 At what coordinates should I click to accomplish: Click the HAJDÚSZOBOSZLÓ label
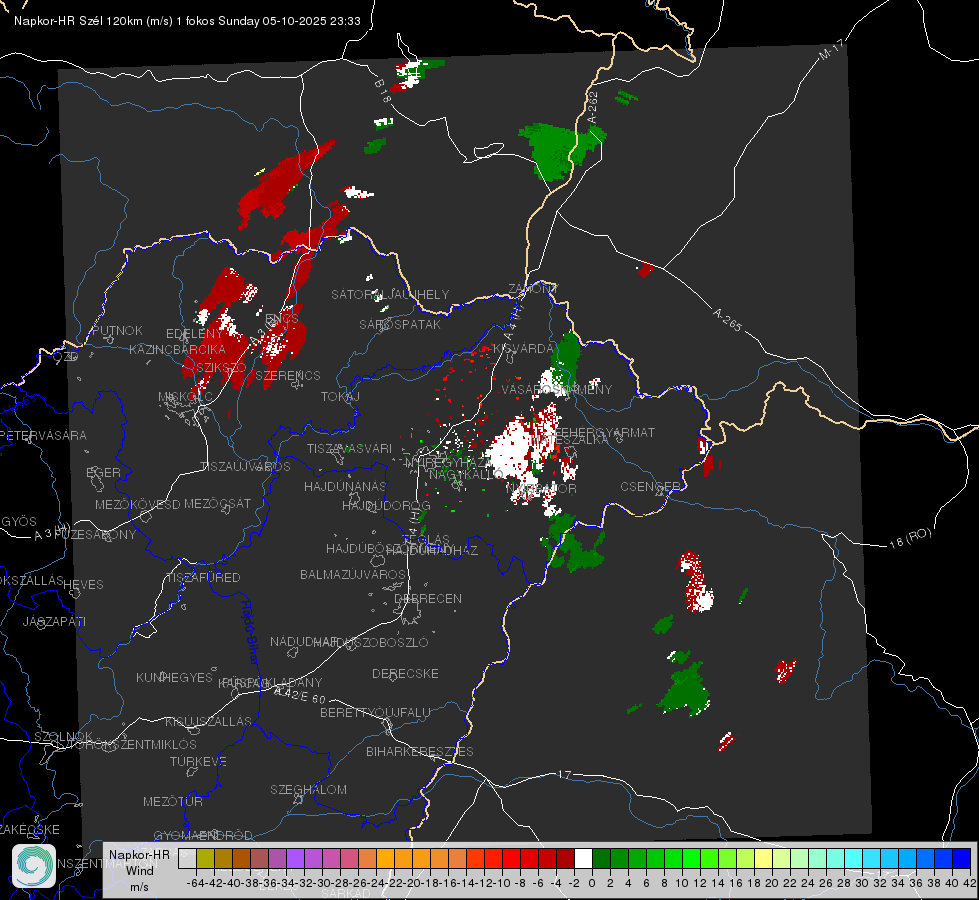371,642
